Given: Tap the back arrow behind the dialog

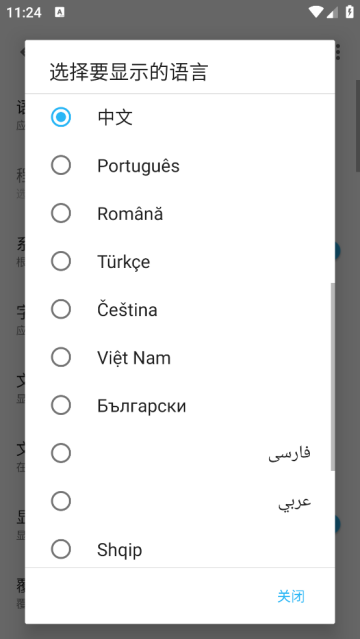Looking at the screenshot, I should pos(23,52).
